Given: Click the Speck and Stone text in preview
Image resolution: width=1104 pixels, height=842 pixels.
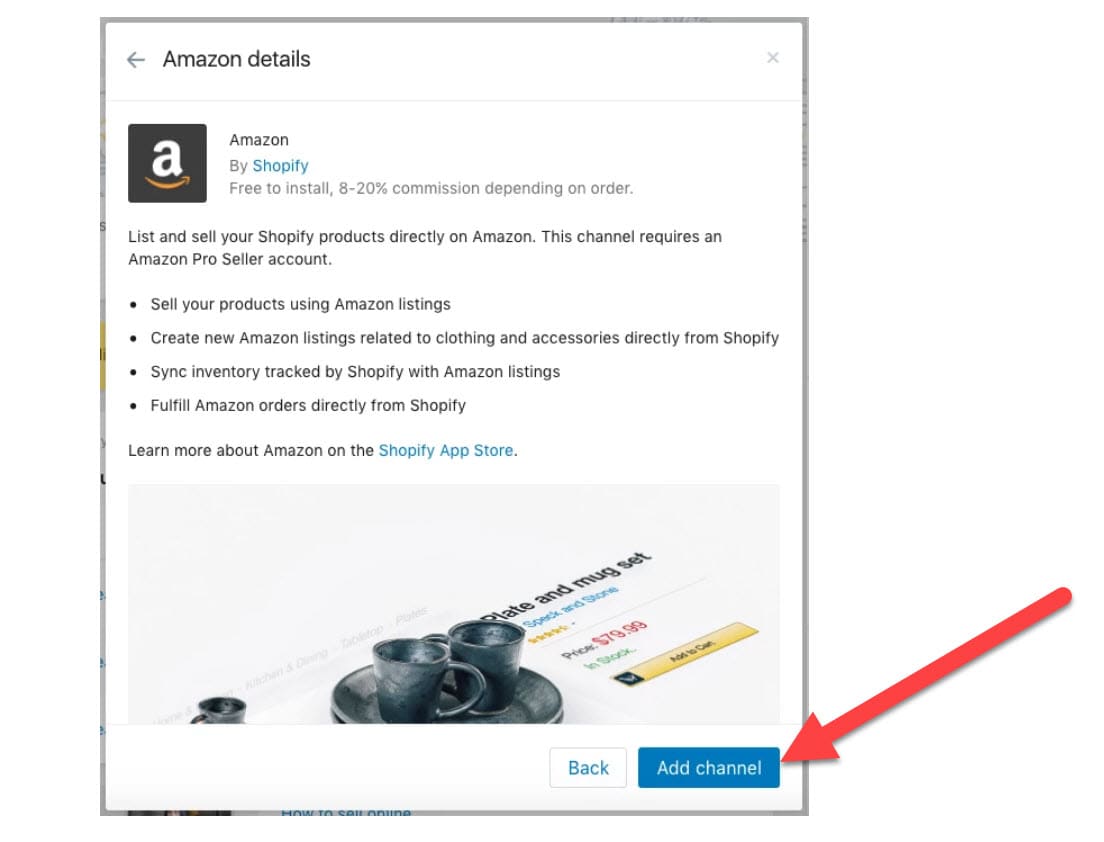Looking at the screenshot, I should click(572, 607).
